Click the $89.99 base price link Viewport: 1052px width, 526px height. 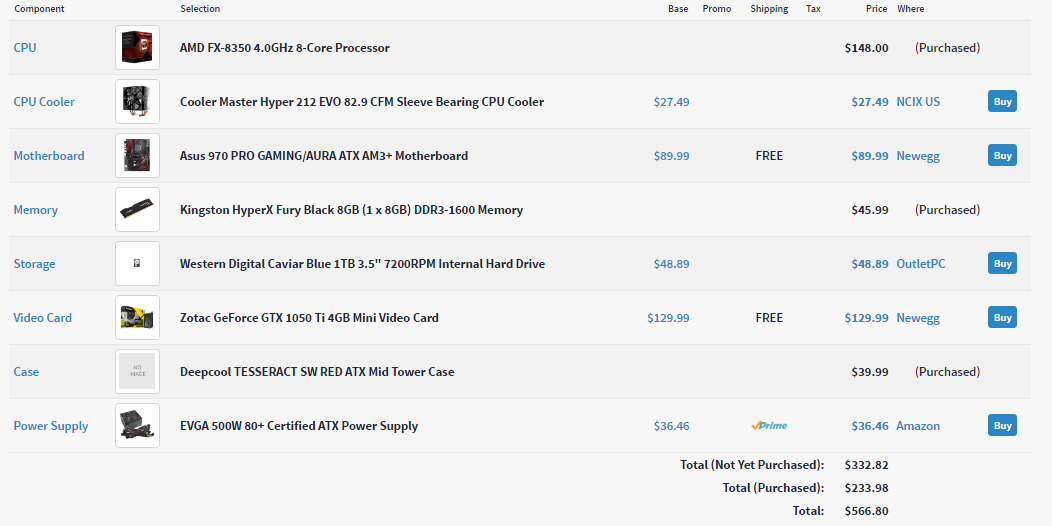[x=672, y=156]
